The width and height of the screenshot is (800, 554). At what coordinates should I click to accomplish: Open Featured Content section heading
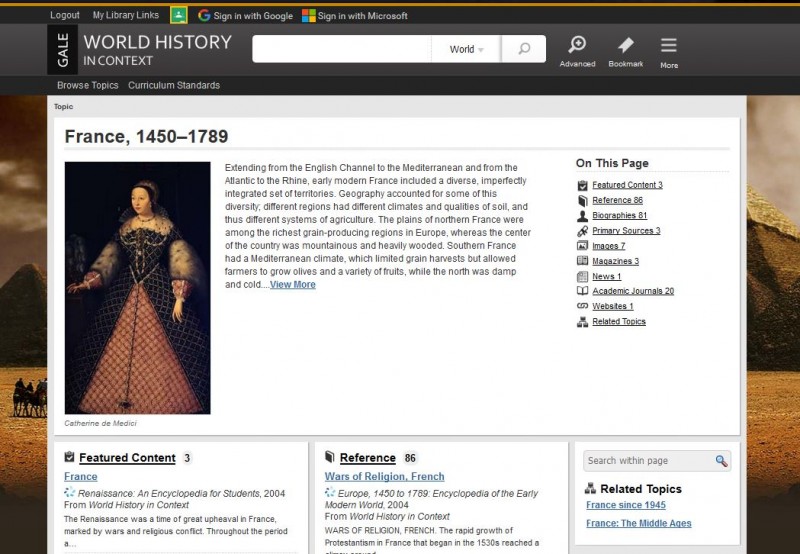coord(128,458)
